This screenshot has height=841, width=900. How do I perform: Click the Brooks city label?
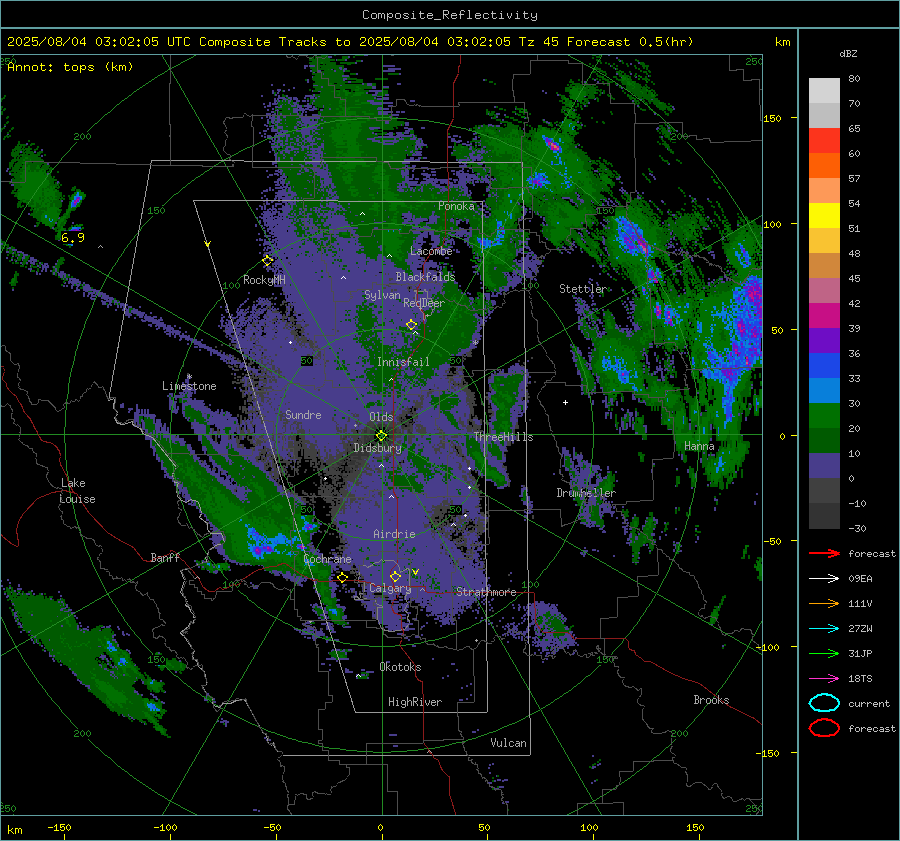tap(711, 700)
